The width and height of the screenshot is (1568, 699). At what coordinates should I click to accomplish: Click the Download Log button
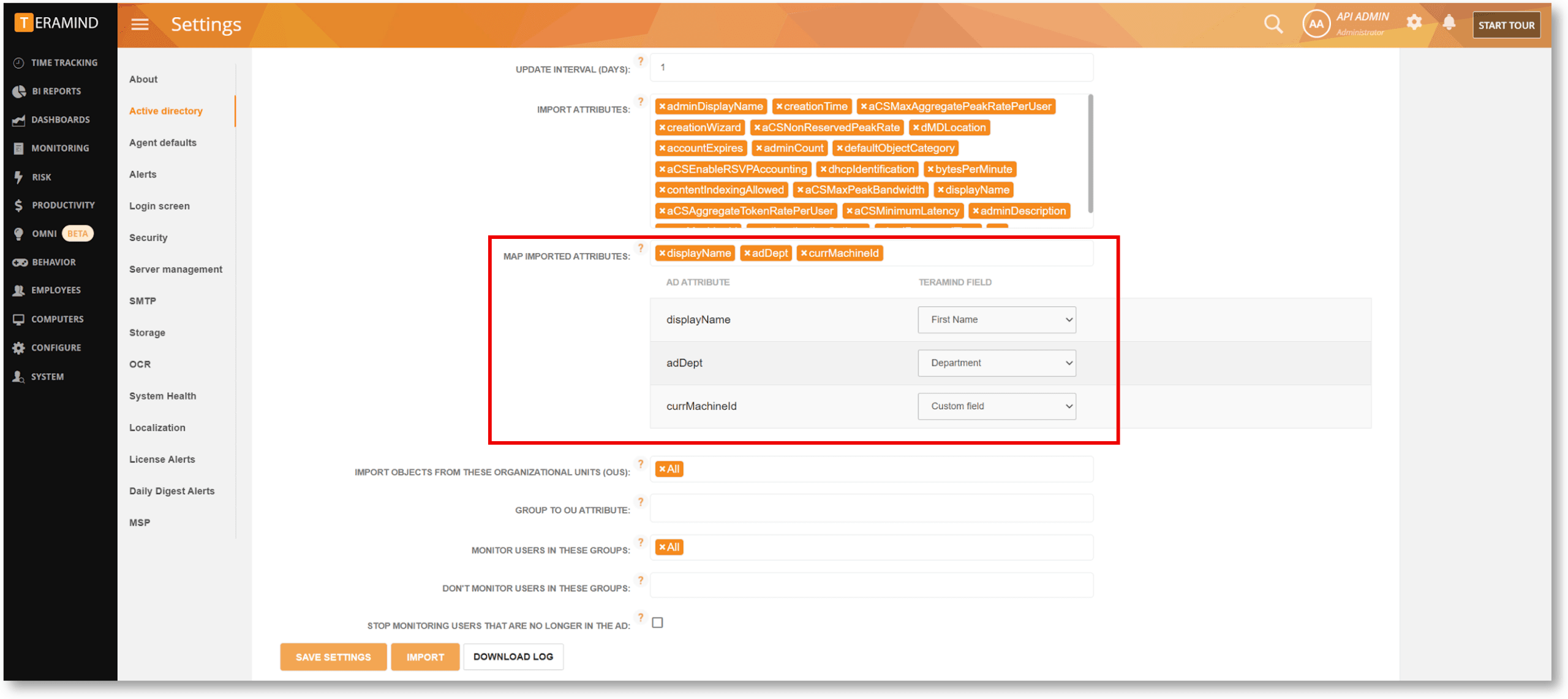tap(513, 657)
